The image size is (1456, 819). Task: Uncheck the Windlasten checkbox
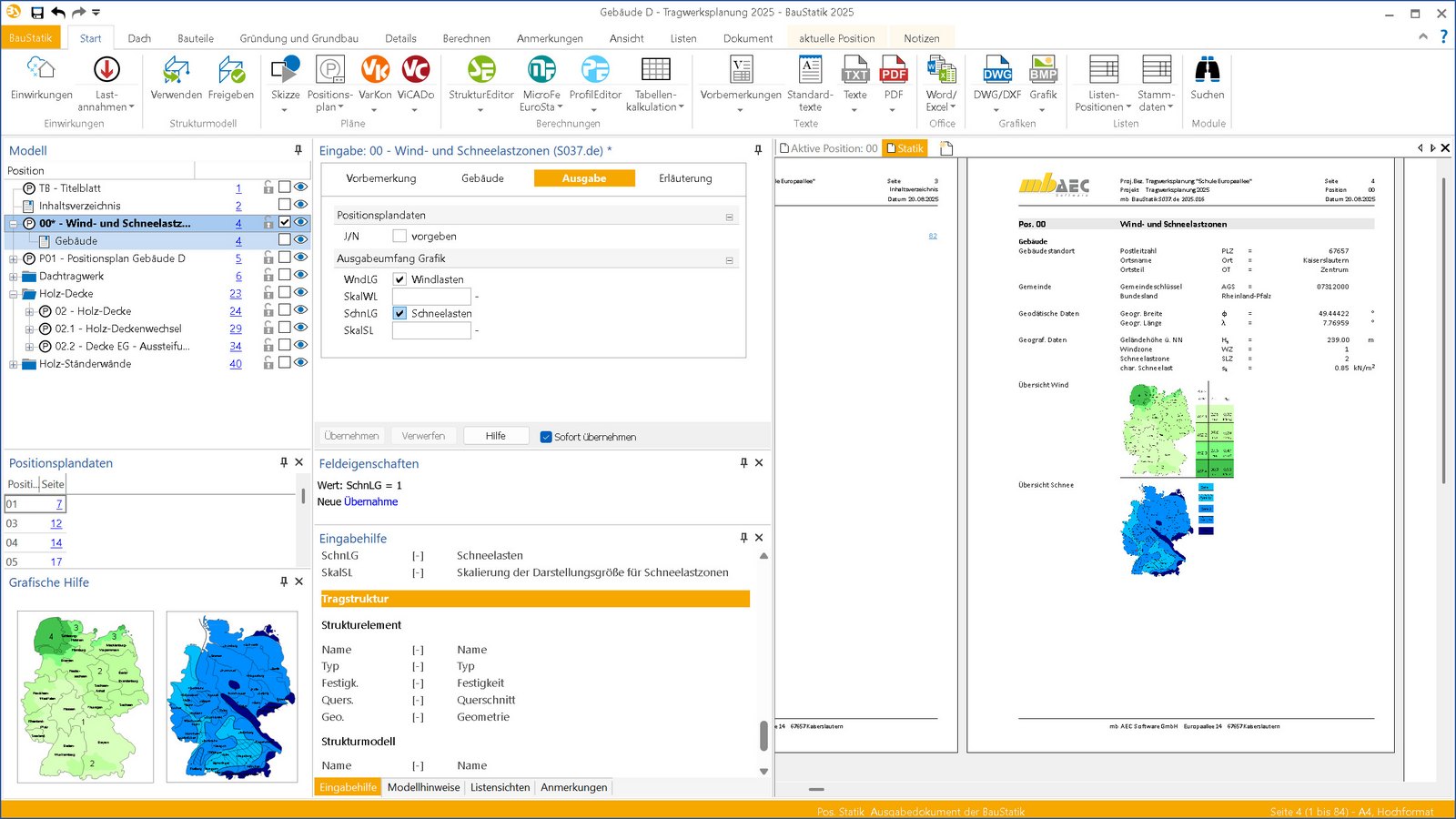[x=399, y=279]
